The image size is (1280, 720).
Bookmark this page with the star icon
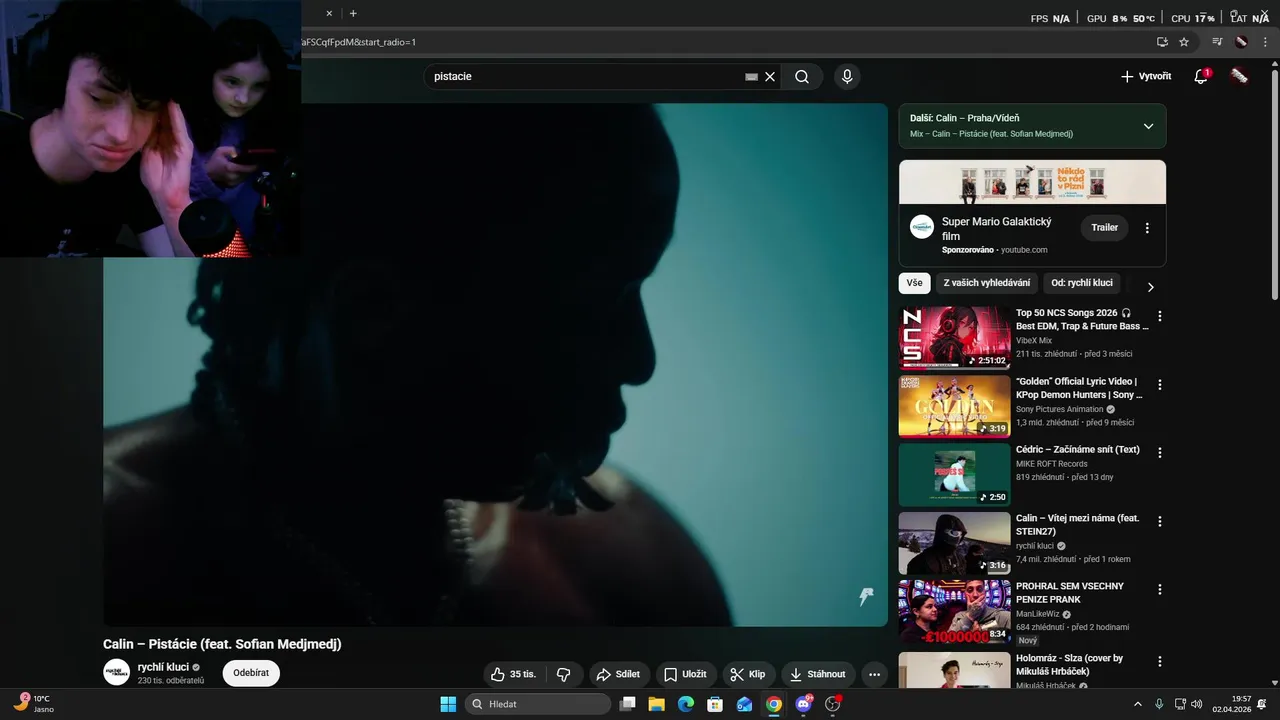1184,42
